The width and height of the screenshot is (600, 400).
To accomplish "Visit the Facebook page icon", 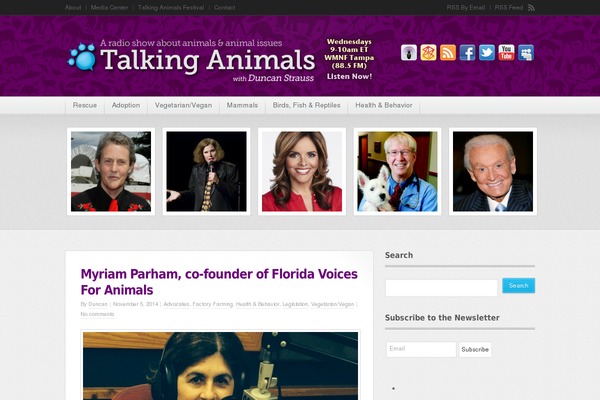I will tap(467, 52).
